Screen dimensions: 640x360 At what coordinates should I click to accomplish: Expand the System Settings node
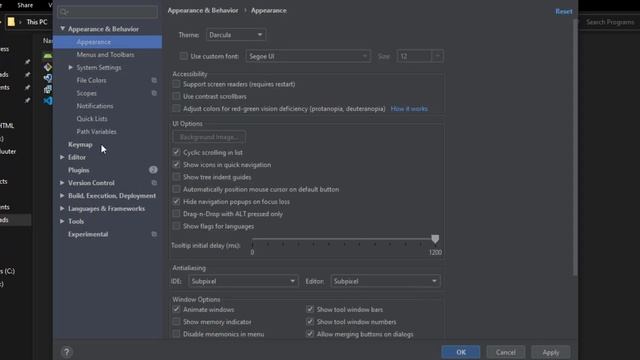(x=71, y=67)
